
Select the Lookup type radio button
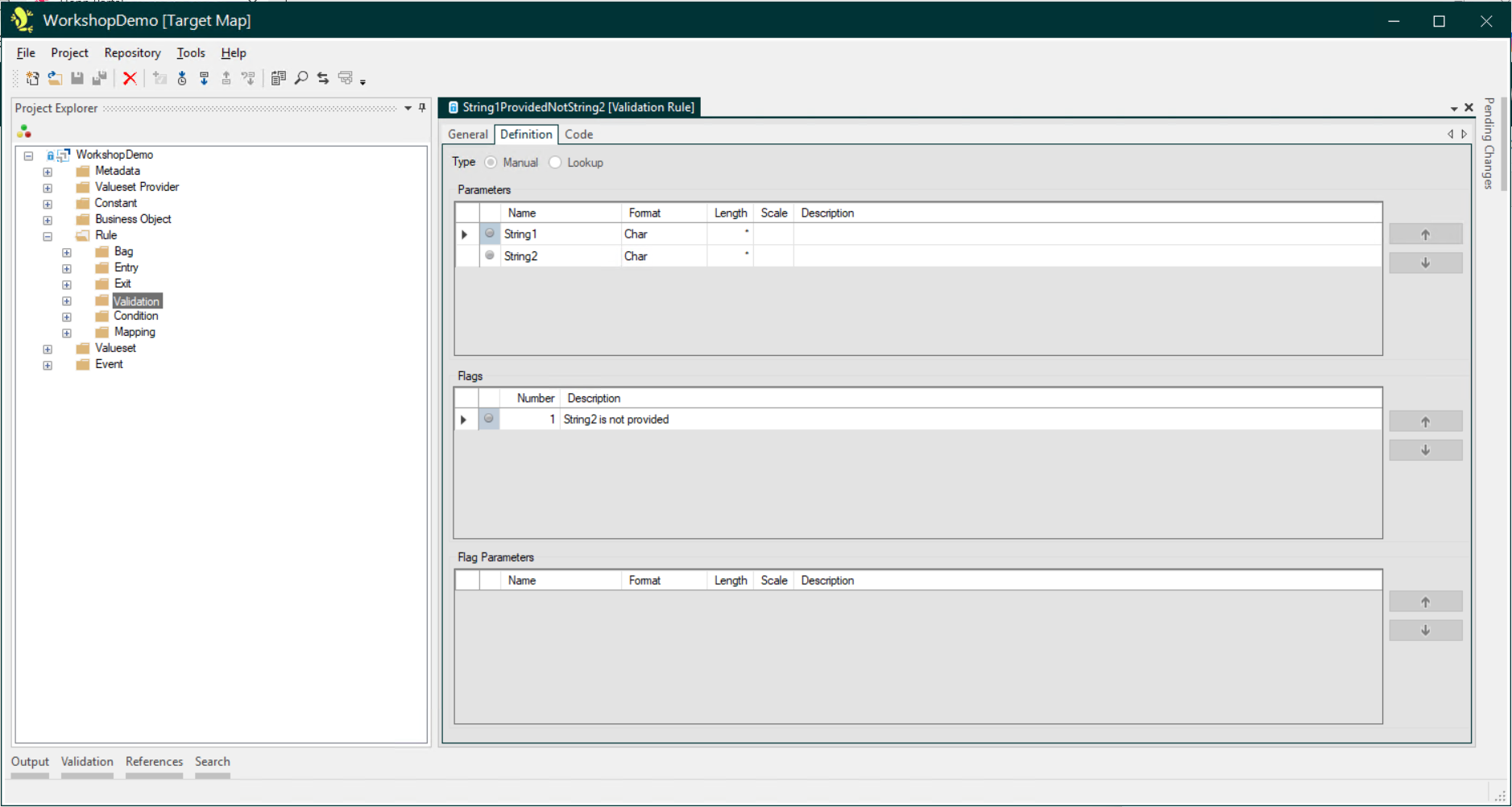coord(555,163)
